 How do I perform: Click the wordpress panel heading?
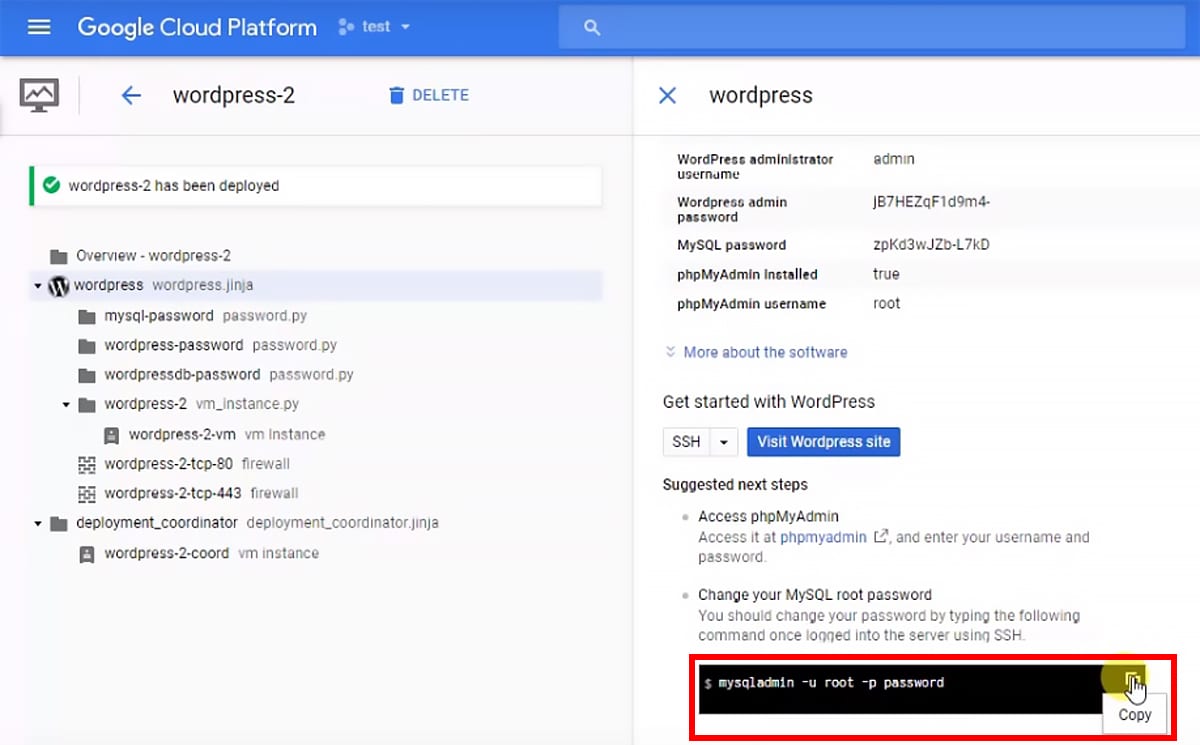761,95
